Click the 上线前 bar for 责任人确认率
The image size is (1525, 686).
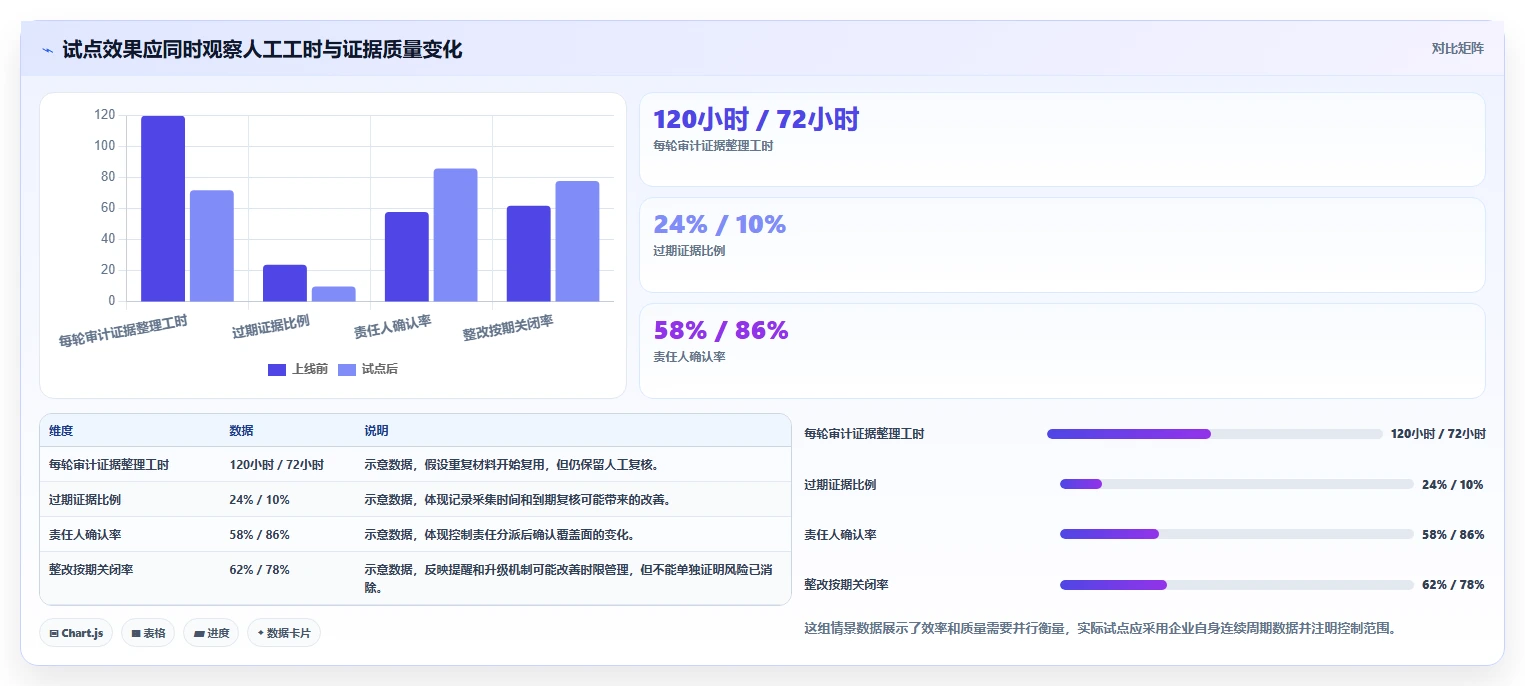(x=407, y=256)
